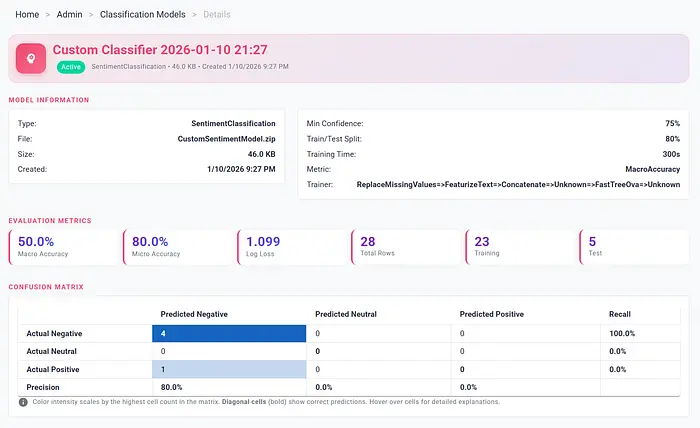Click the Predicted Neutral column header
700x428 pixels.
[x=346, y=314]
